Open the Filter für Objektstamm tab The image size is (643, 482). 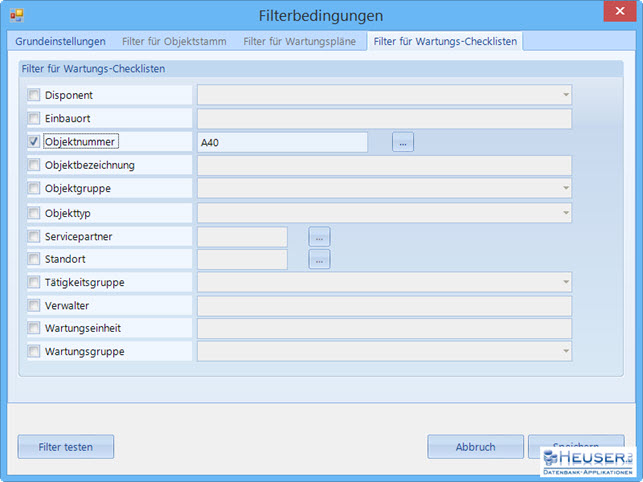click(175, 41)
